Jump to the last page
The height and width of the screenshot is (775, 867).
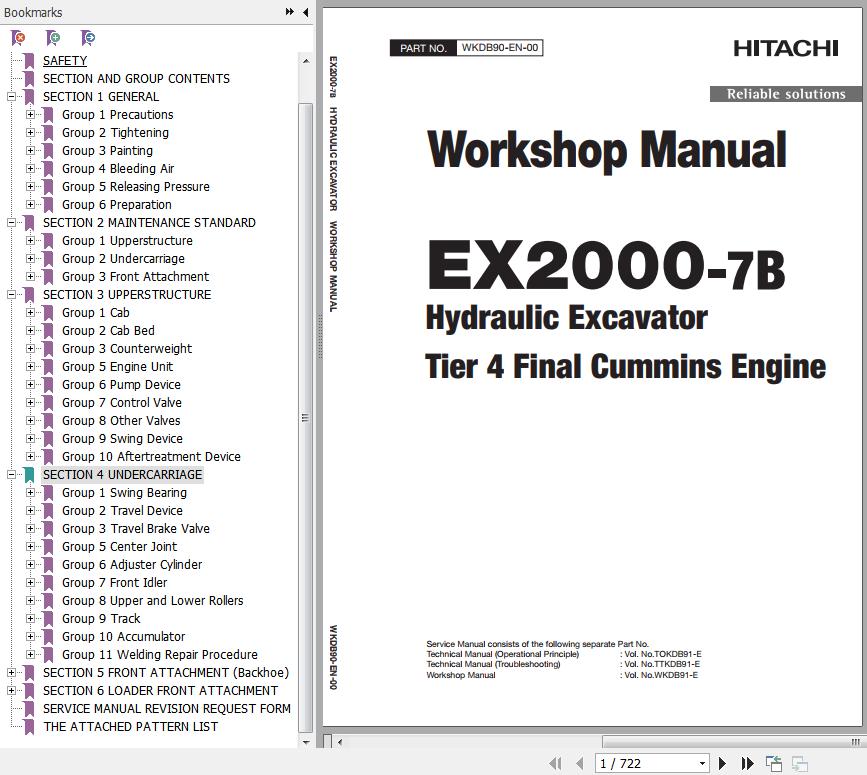(748, 763)
